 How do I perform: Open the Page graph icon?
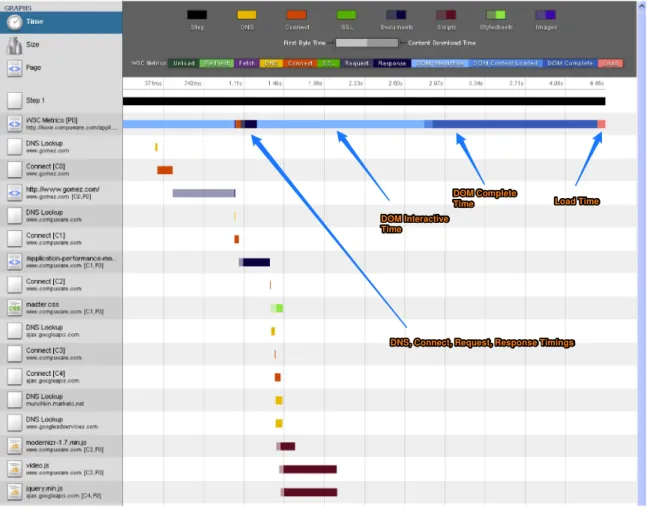14,68
